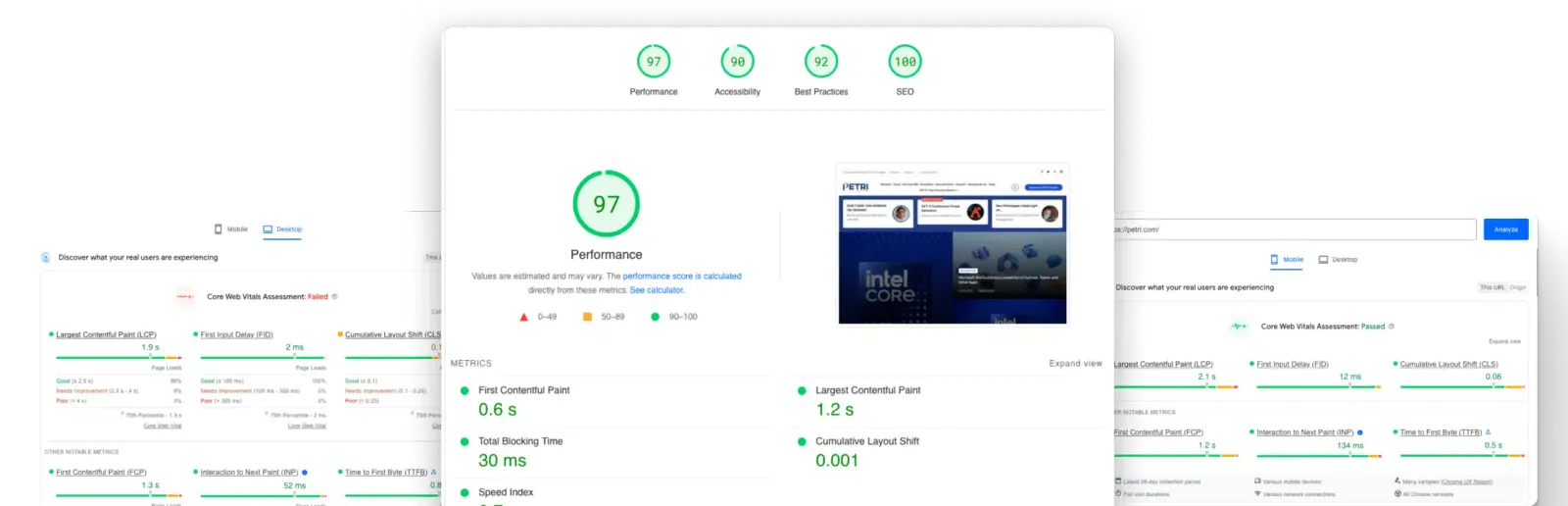Open Time to First Byte link in right report
Image resolution: width=1568 pixels, height=506 pixels.
click(1441, 432)
